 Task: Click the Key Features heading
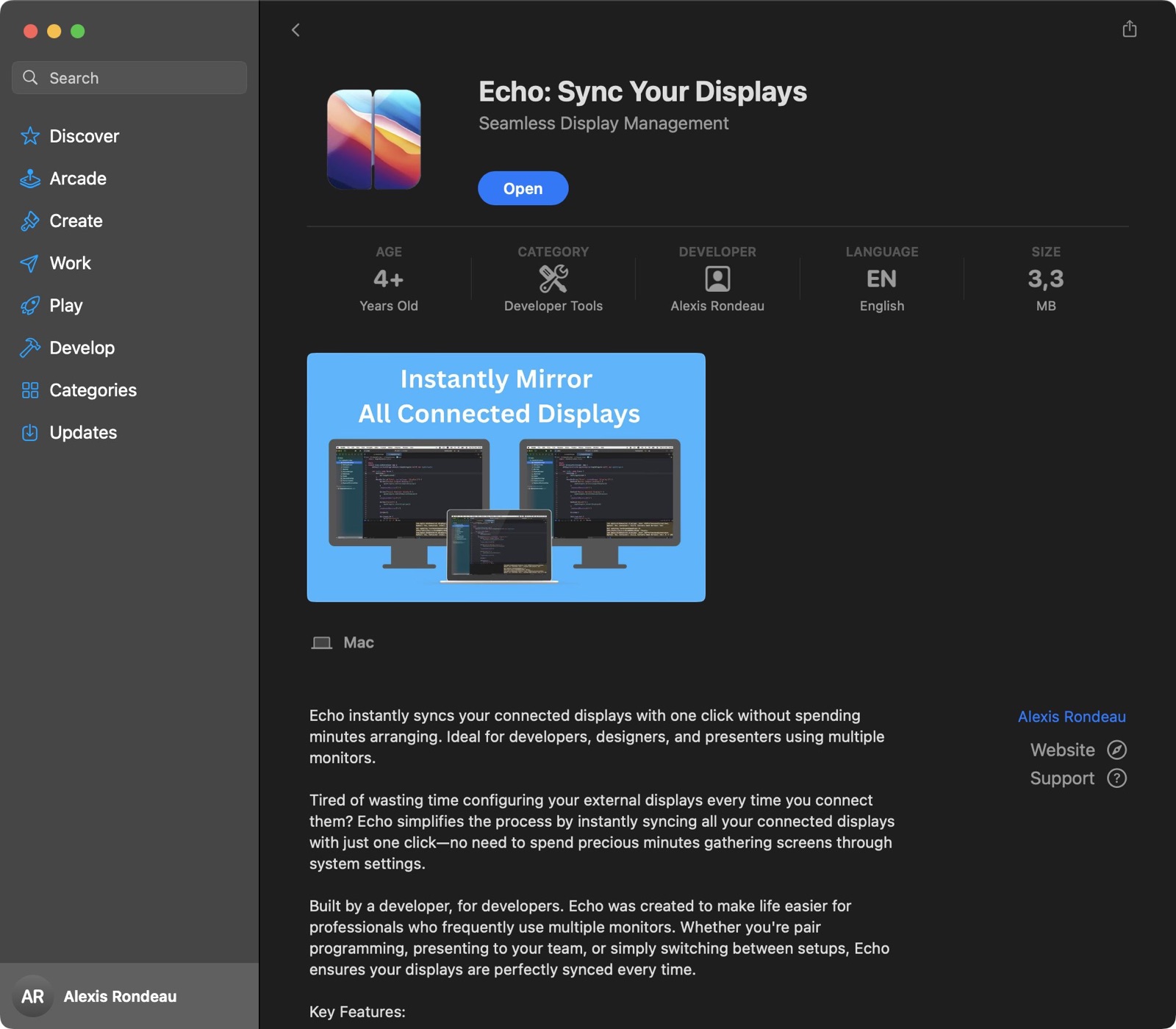click(x=357, y=1012)
